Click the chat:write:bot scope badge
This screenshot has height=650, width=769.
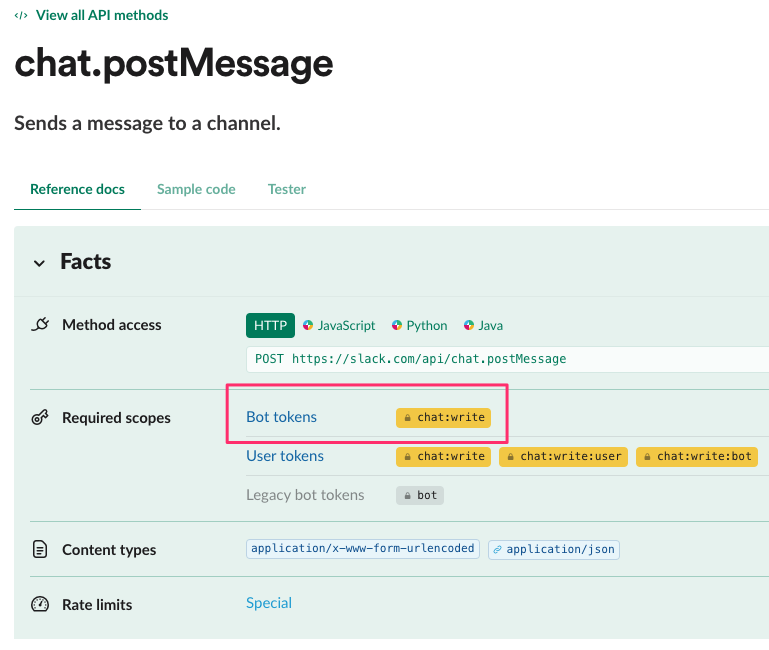pyautogui.click(x=696, y=457)
